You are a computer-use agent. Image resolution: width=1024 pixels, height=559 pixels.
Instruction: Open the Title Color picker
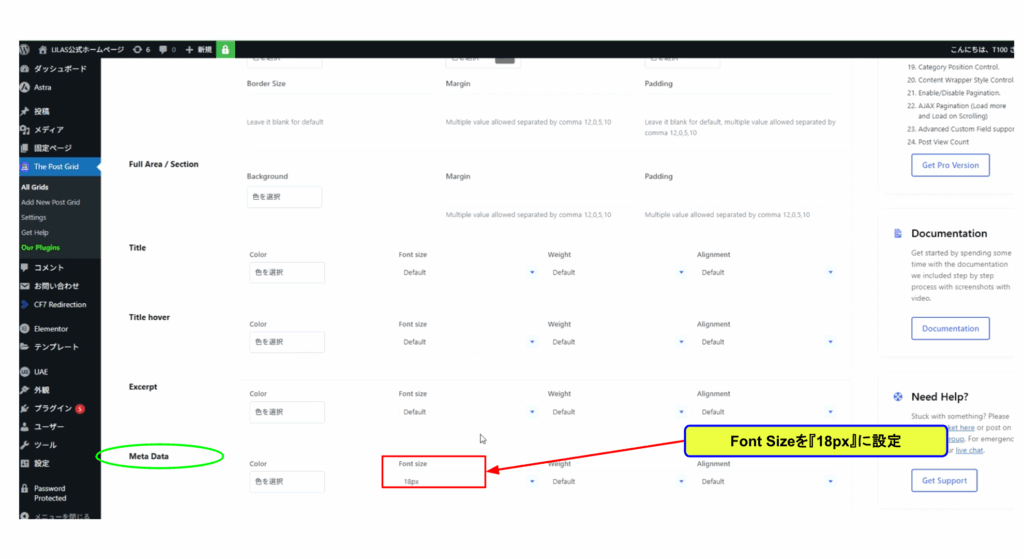click(x=287, y=272)
